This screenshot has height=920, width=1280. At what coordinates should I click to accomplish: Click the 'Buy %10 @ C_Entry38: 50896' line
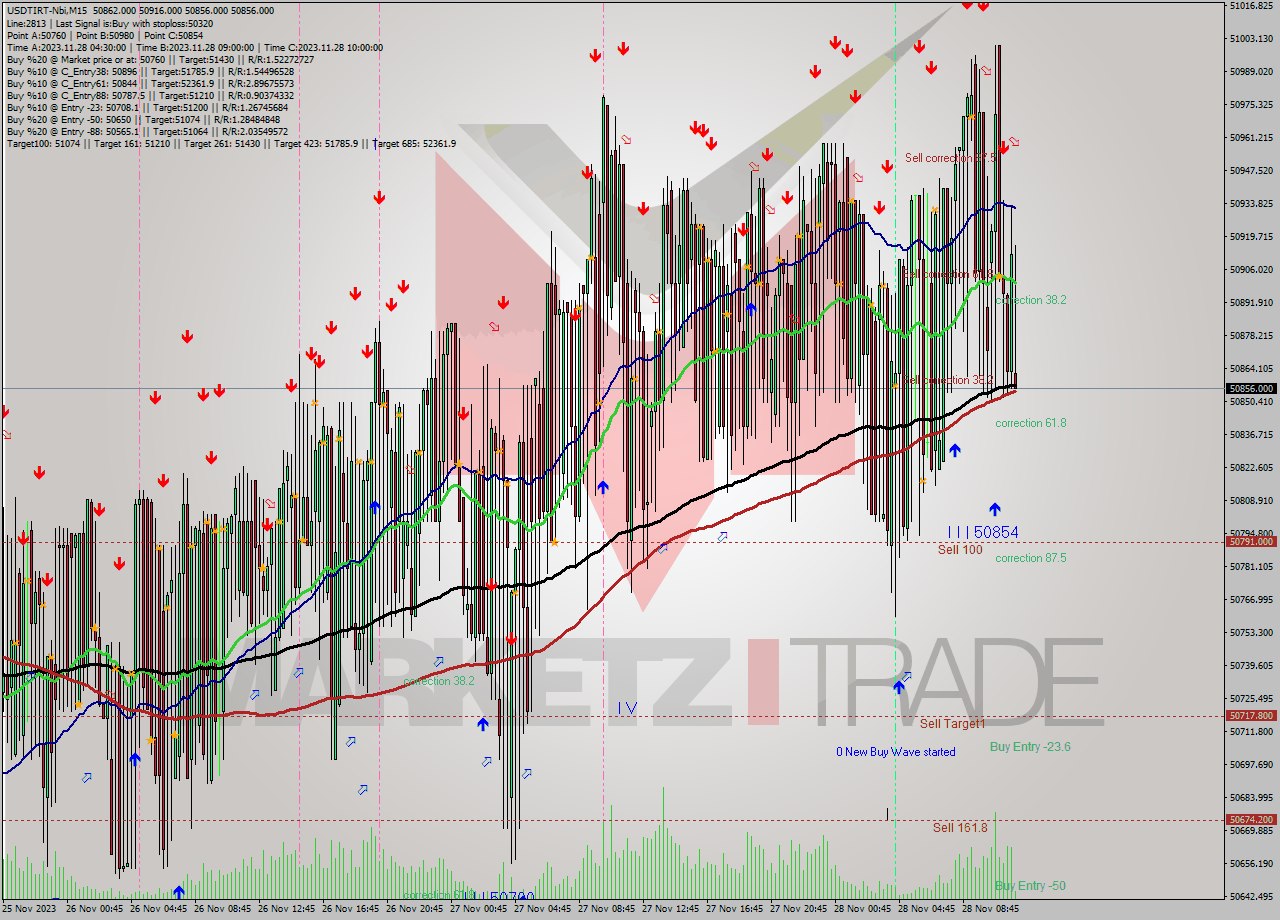tap(150, 71)
